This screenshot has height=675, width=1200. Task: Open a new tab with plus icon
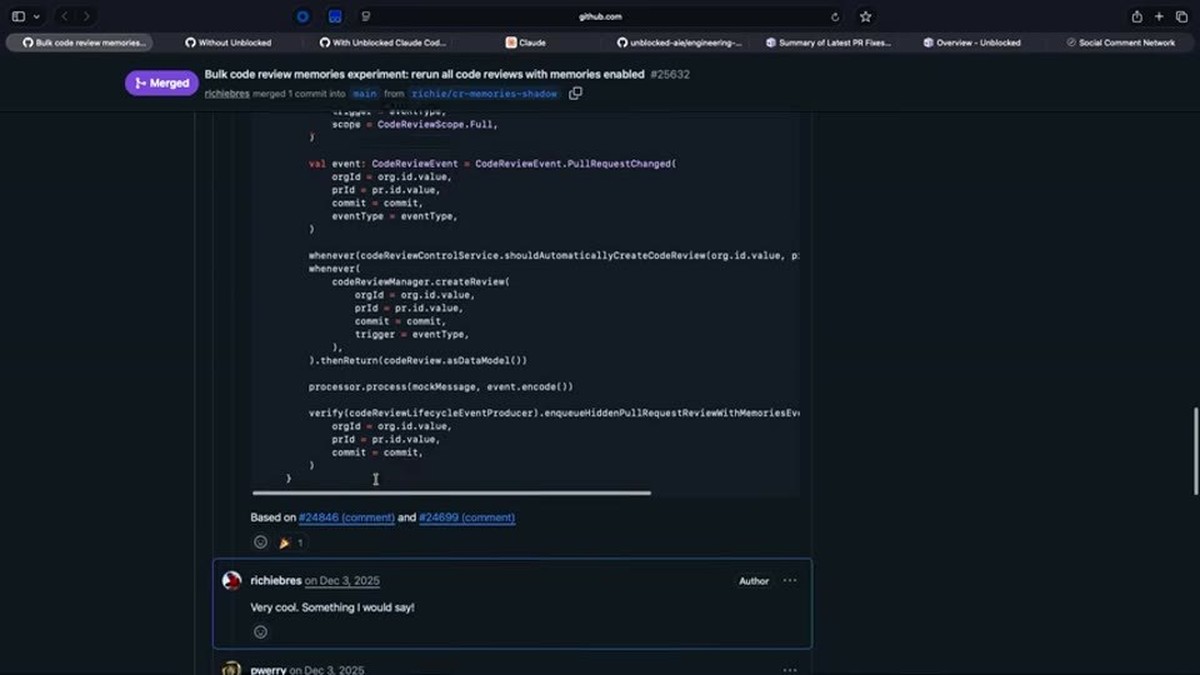1159,17
